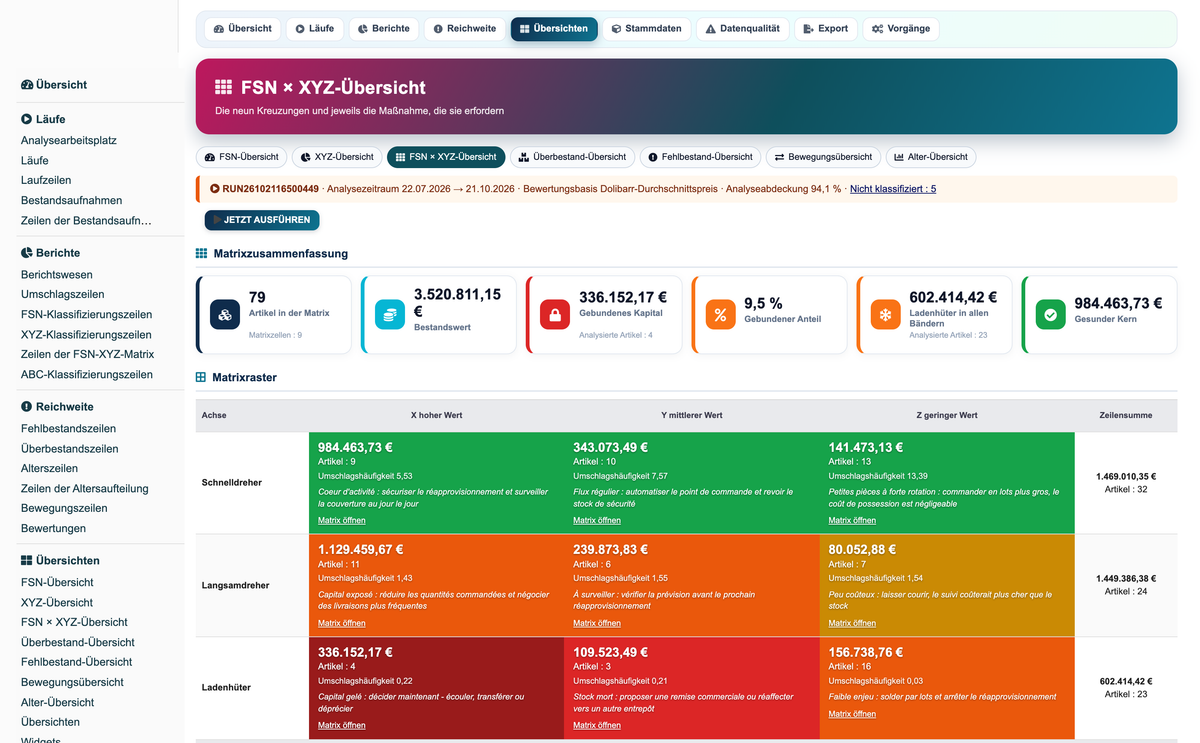Viewport: 1200px width, 743px height.
Task: Click the pie chart icon beside sidebar Berichte
Action: (x=27, y=253)
